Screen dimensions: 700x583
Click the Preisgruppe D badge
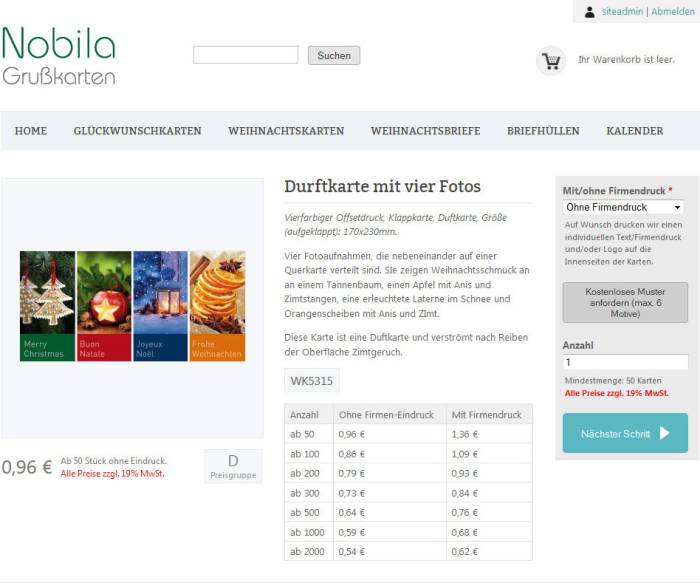point(233,466)
